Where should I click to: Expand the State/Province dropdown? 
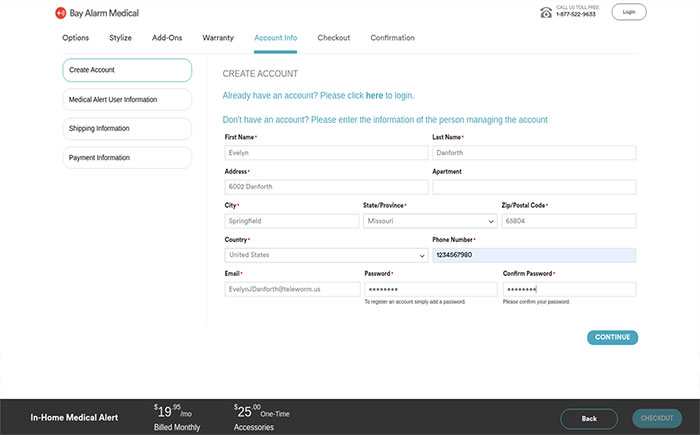tap(430, 221)
